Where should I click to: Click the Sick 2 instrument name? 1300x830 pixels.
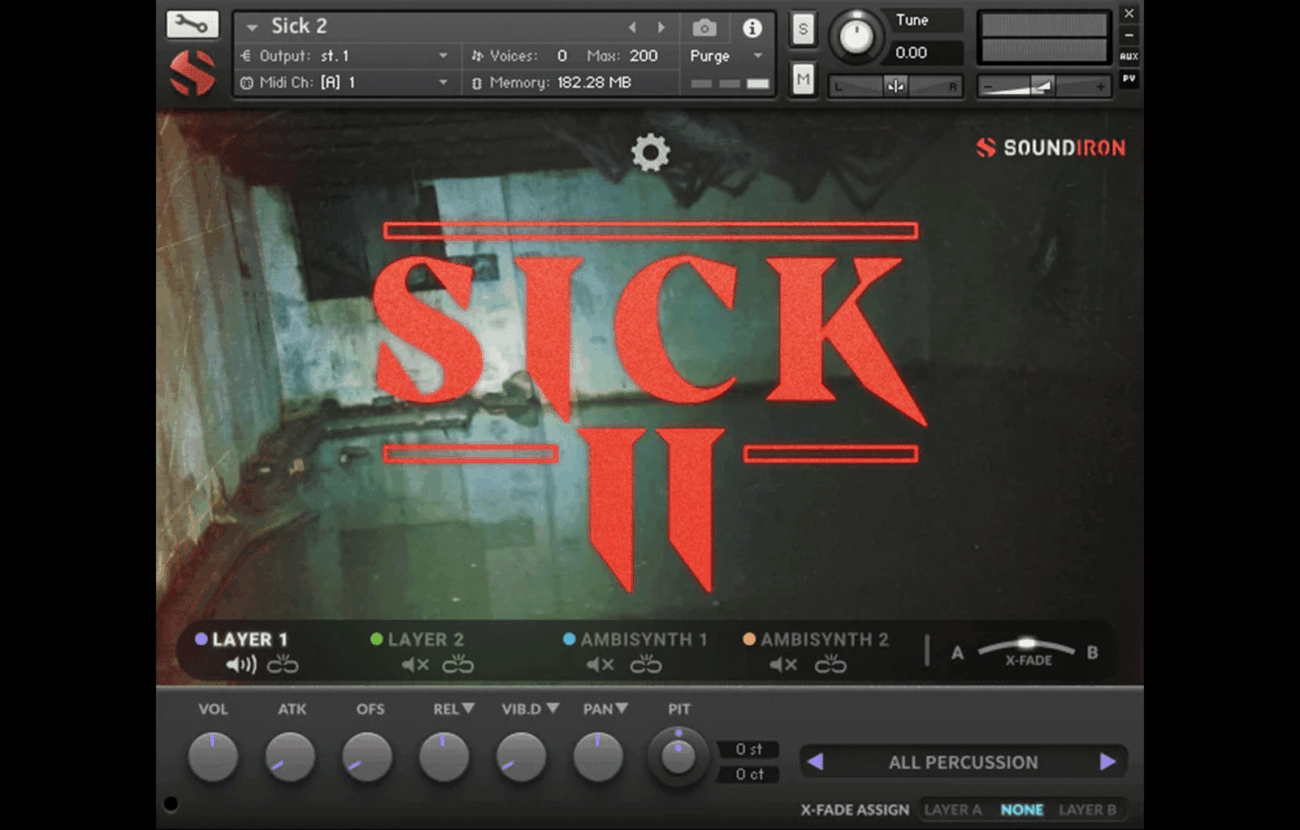[300, 27]
